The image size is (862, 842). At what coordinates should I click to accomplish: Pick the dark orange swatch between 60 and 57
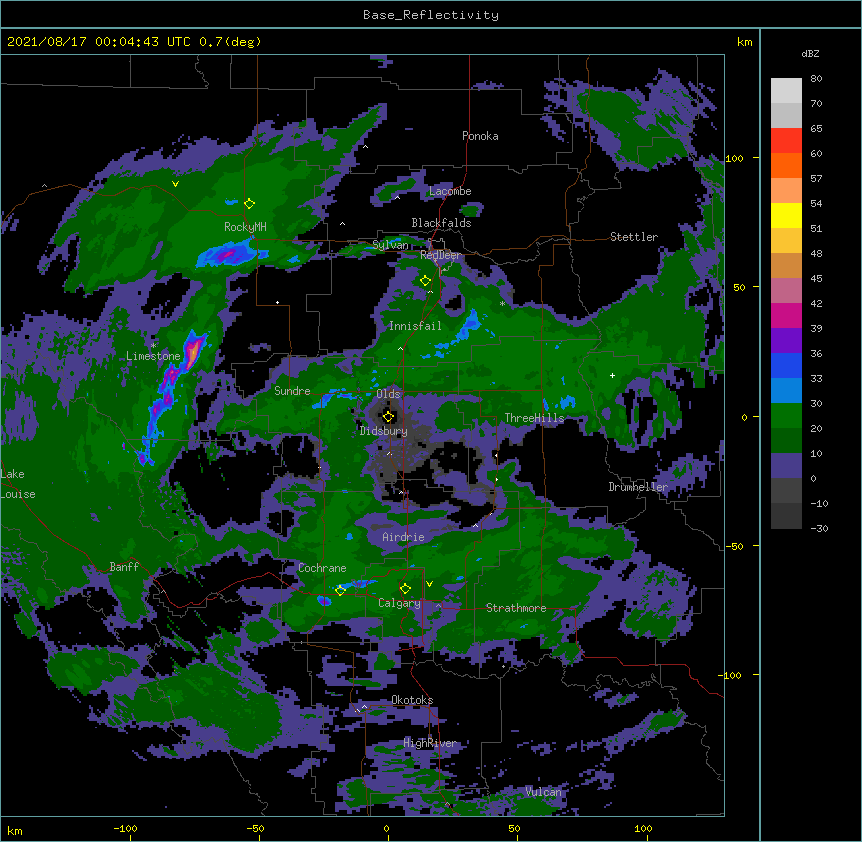tap(786, 165)
